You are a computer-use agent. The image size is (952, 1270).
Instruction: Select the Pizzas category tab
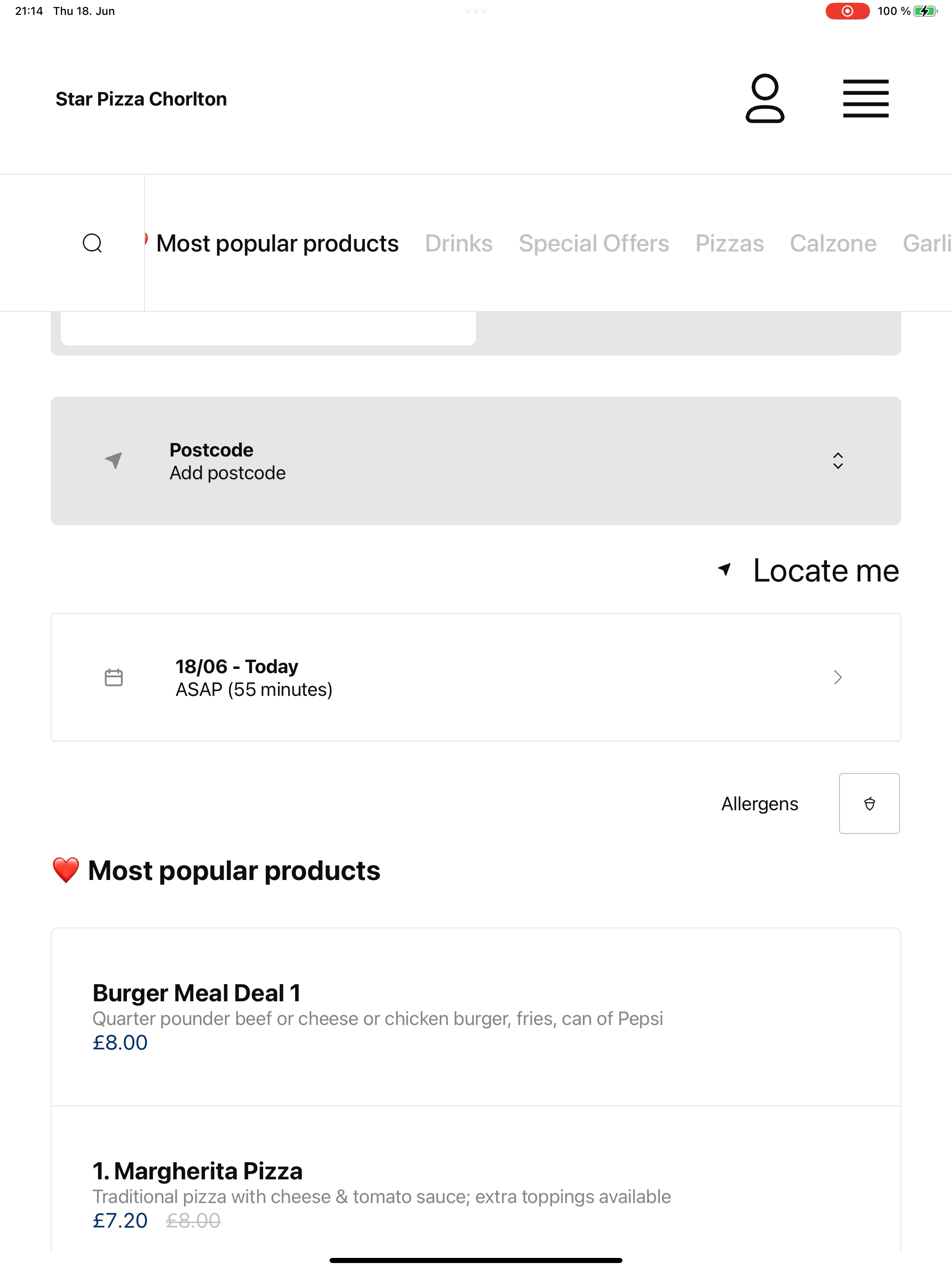coord(729,244)
